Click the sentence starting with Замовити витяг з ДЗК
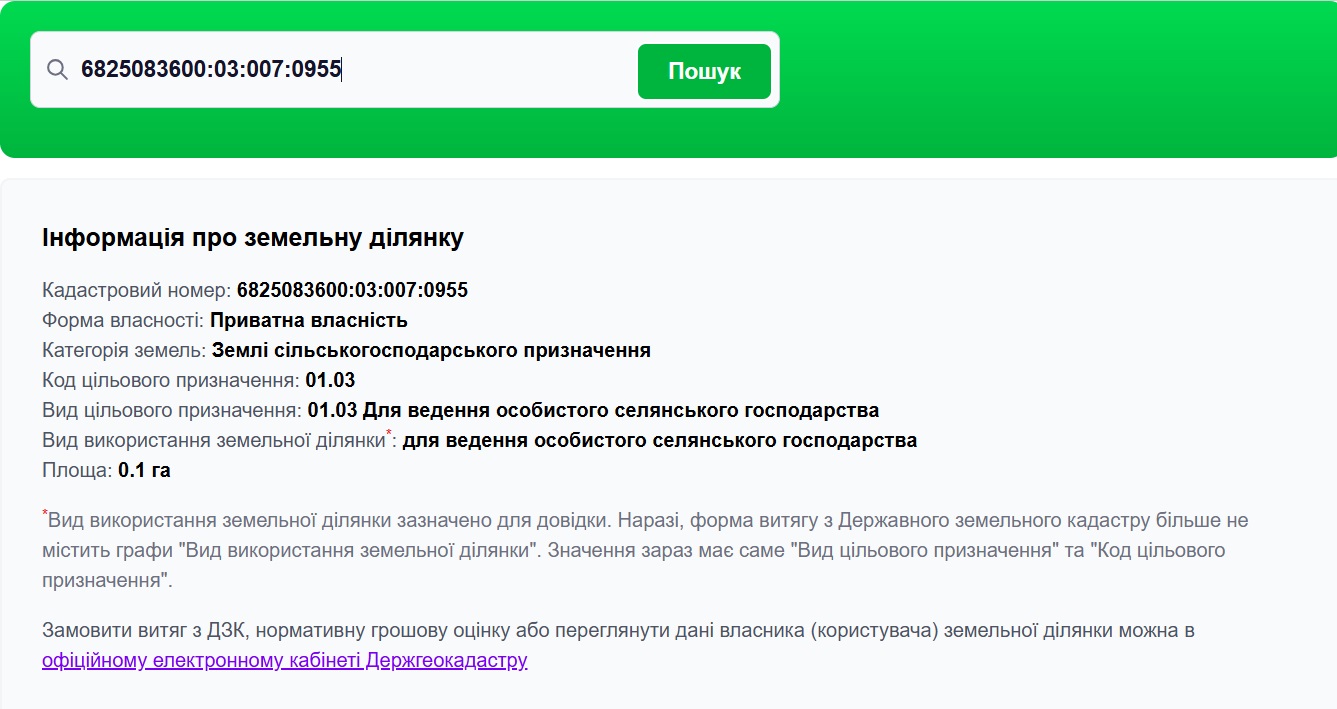 [x=618, y=631]
